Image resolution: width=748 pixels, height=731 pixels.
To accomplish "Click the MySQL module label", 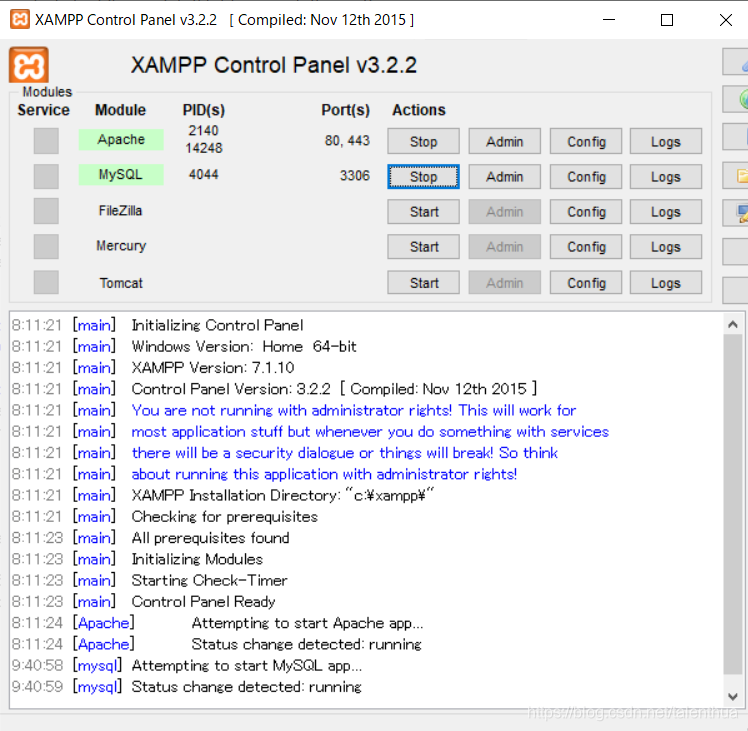I will [x=121, y=174].
